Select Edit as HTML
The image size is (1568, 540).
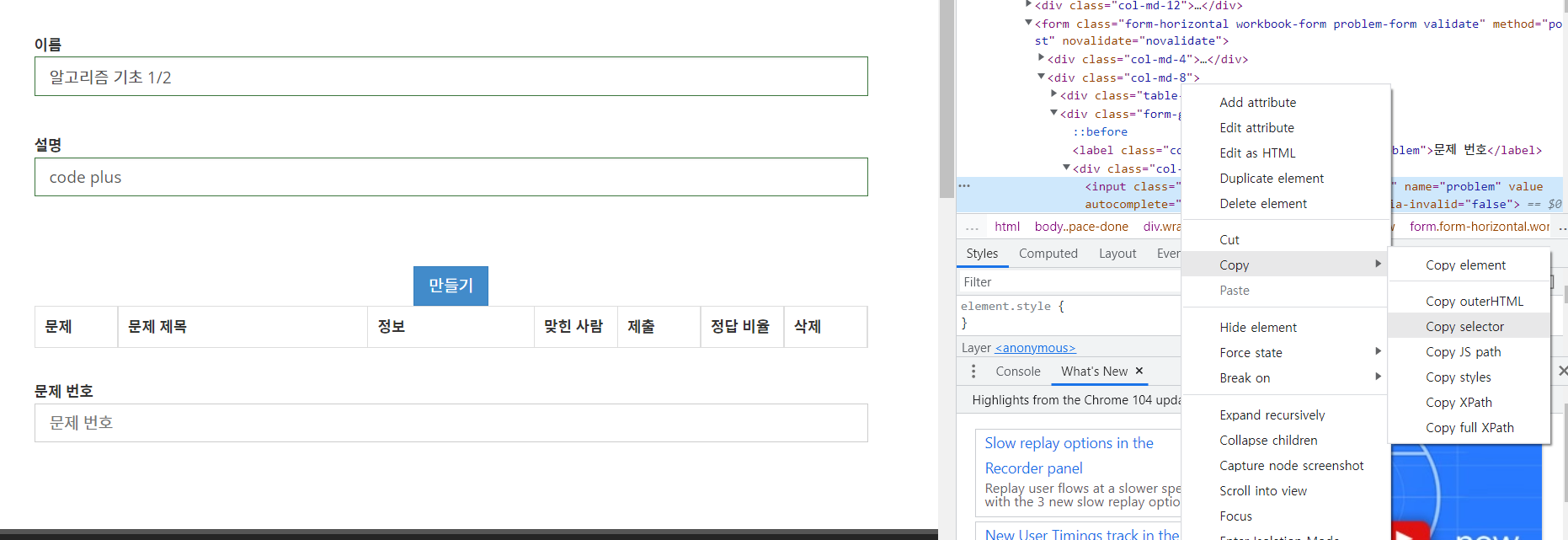(1257, 153)
